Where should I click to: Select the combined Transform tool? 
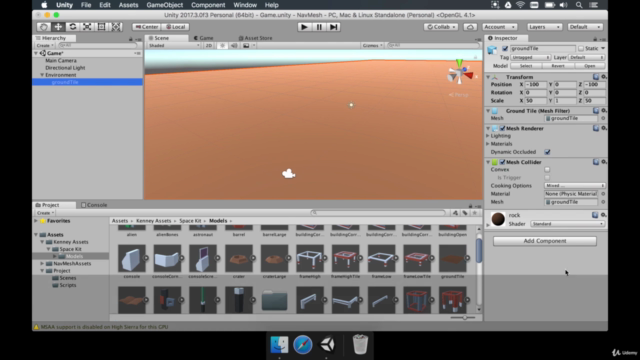[x=116, y=27]
